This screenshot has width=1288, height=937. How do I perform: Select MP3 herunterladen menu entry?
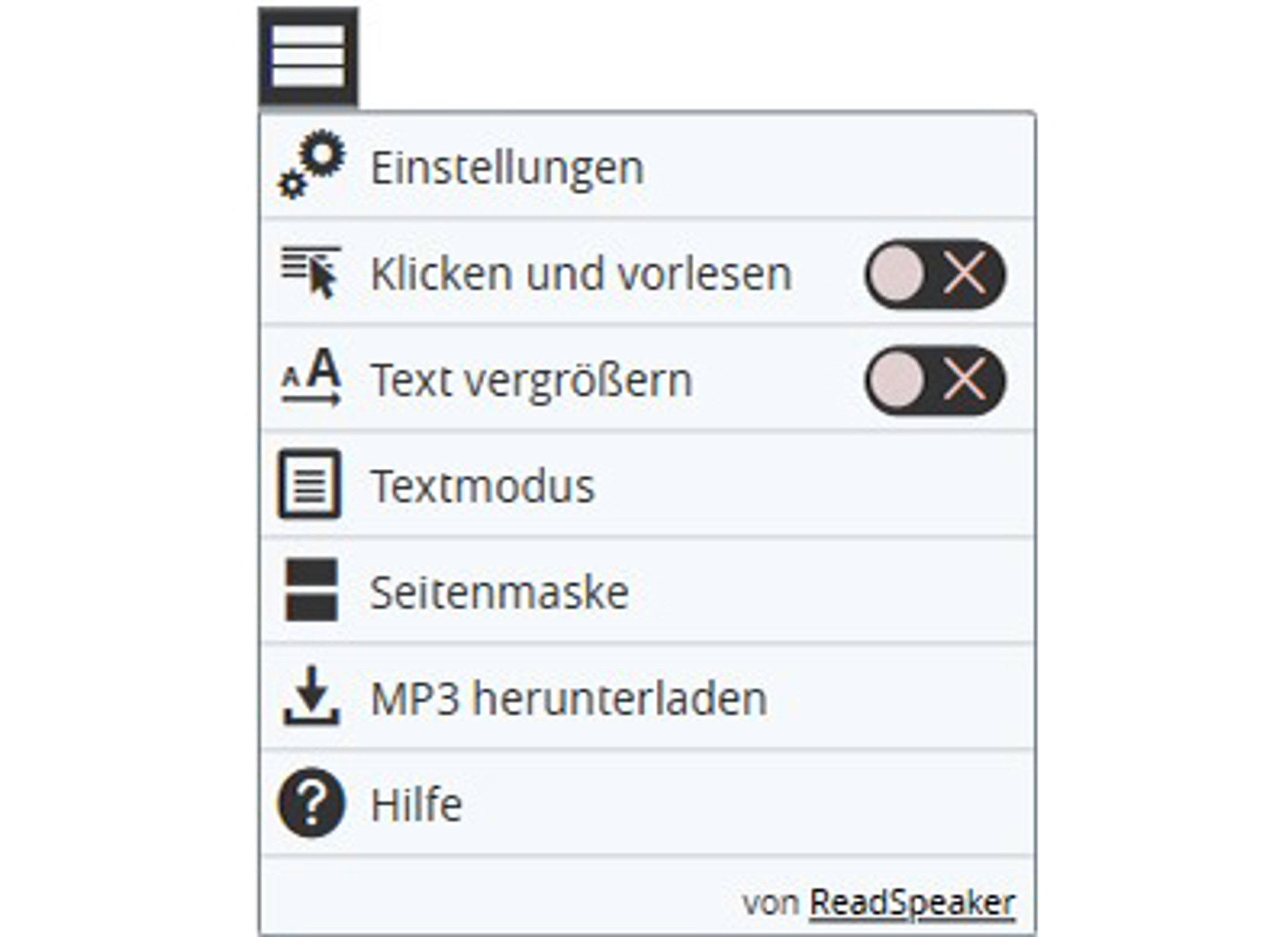[x=568, y=699]
